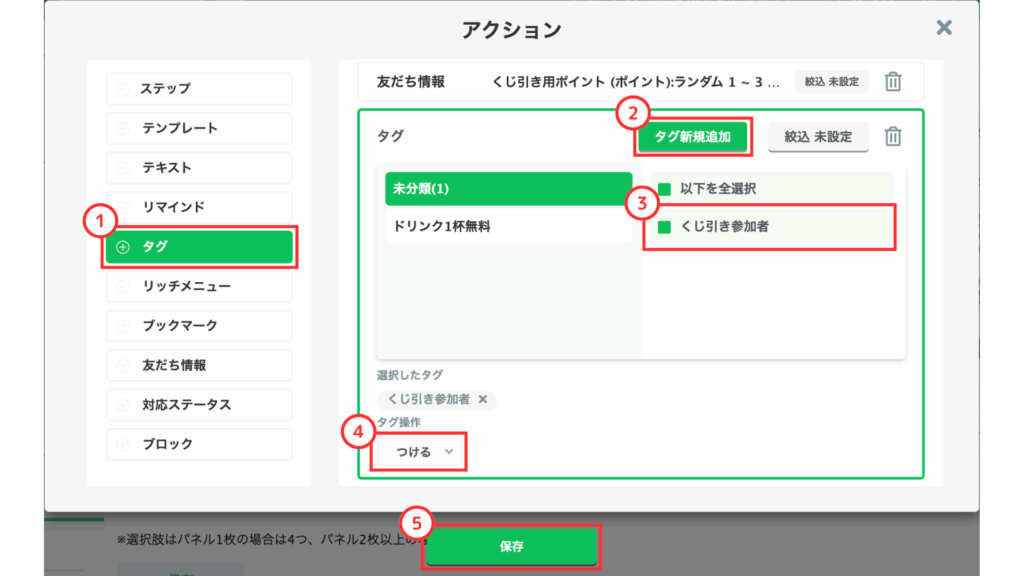Open 絞込 未設定 on the 友だち情報 row
The width and height of the screenshot is (1024, 576).
click(831, 82)
